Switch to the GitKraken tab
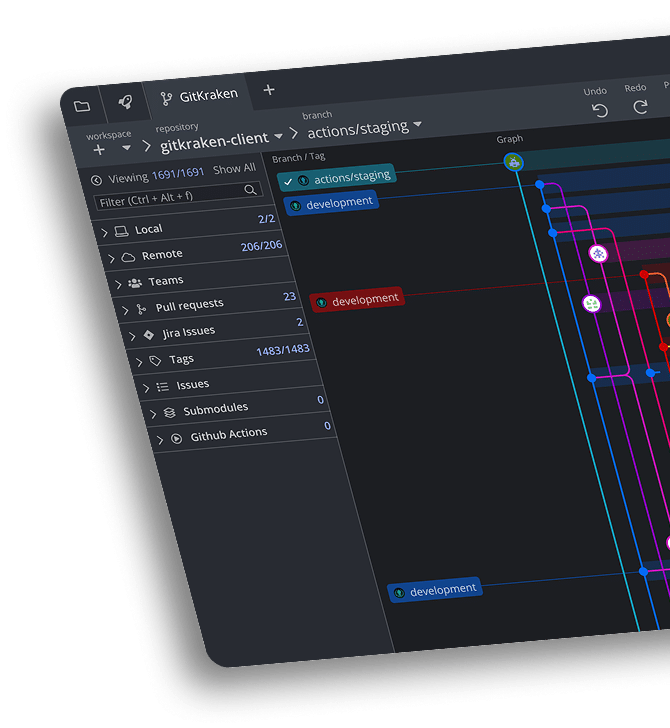This screenshot has height=728, width=670. click(200, 96)
